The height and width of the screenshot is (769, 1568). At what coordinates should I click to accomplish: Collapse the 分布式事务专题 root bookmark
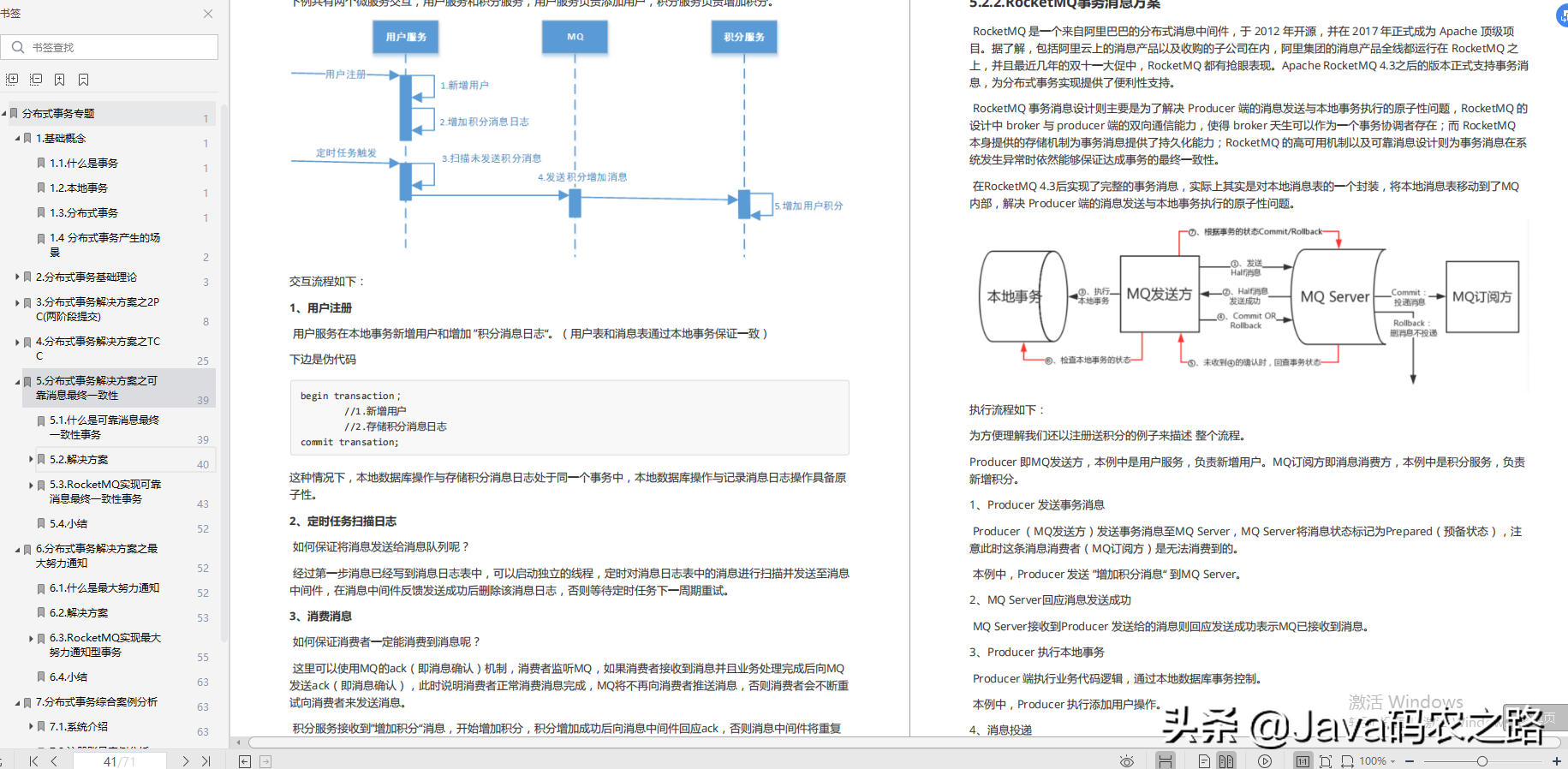[4, 114]
